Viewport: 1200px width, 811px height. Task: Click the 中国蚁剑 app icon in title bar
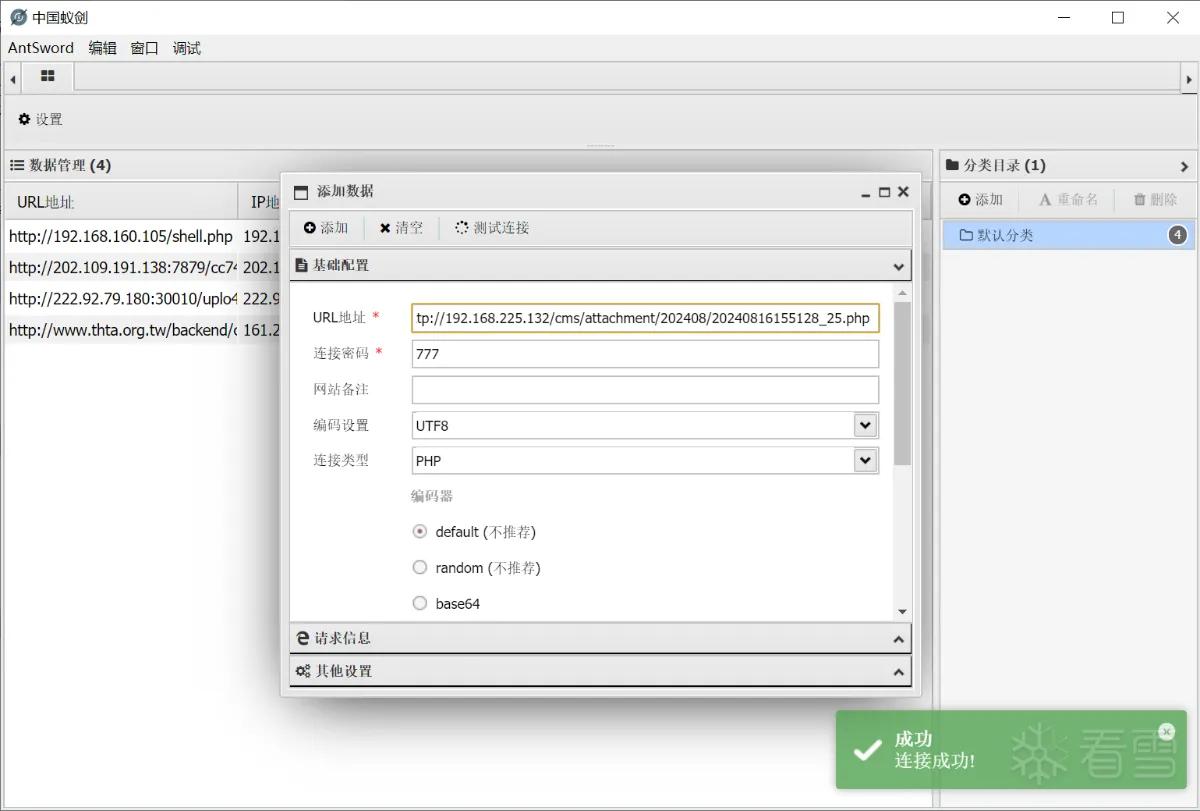pos(18,17)
